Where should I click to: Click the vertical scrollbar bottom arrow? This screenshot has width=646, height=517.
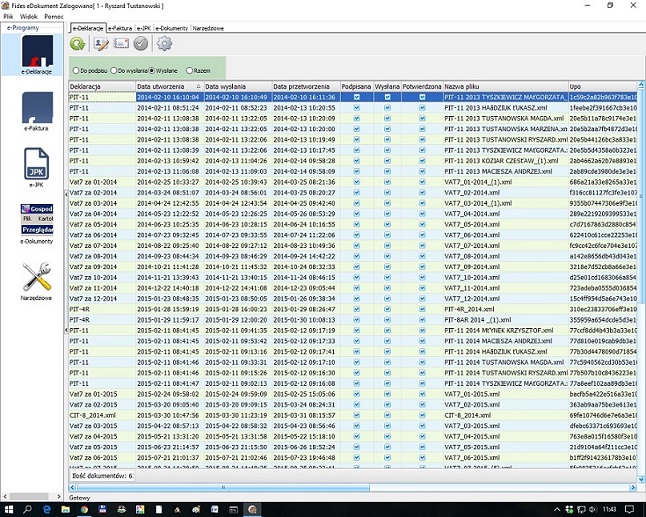pyautogui.click(x=641, y=480)
